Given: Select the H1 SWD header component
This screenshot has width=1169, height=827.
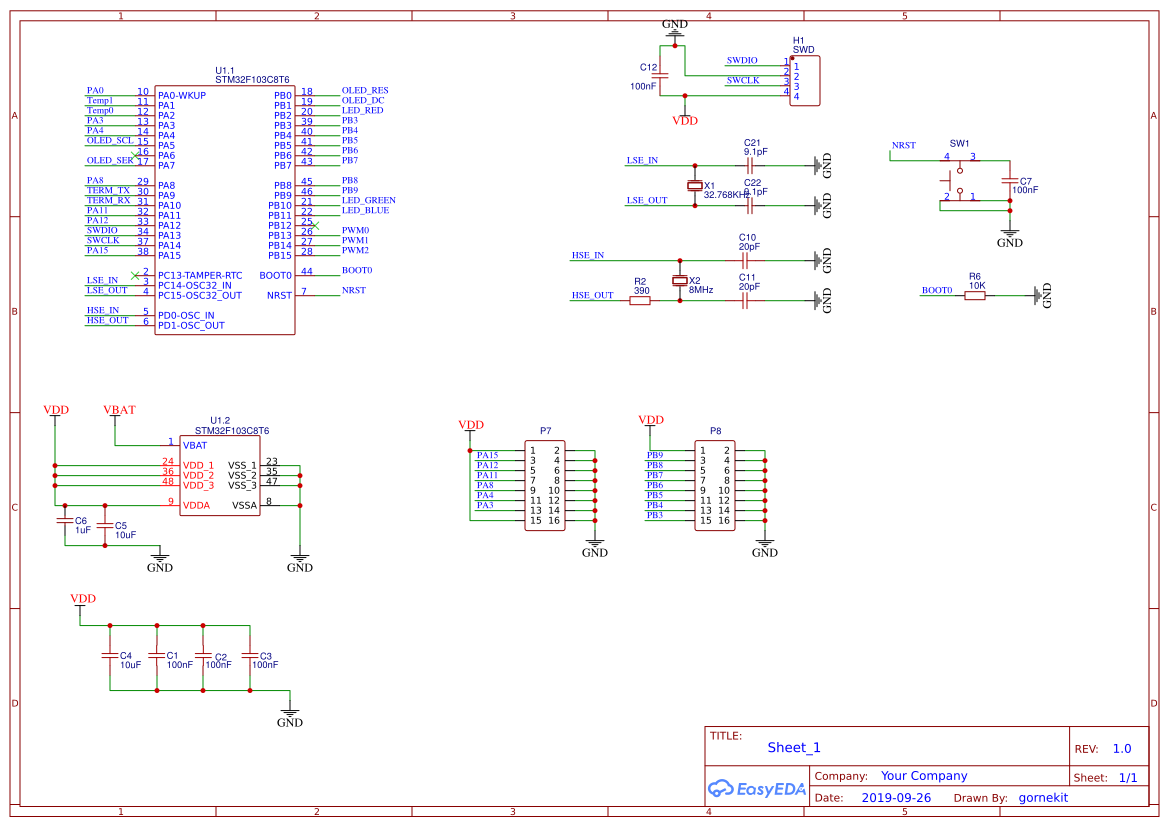Looking at the screenshot, I should tap(805, 81).
